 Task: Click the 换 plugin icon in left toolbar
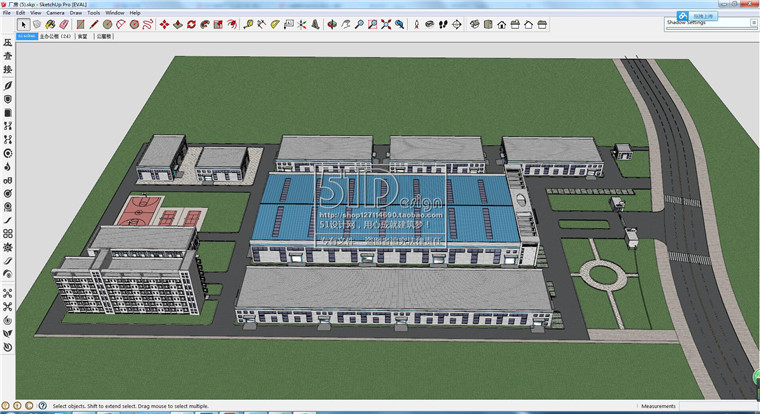click(8, 70)
